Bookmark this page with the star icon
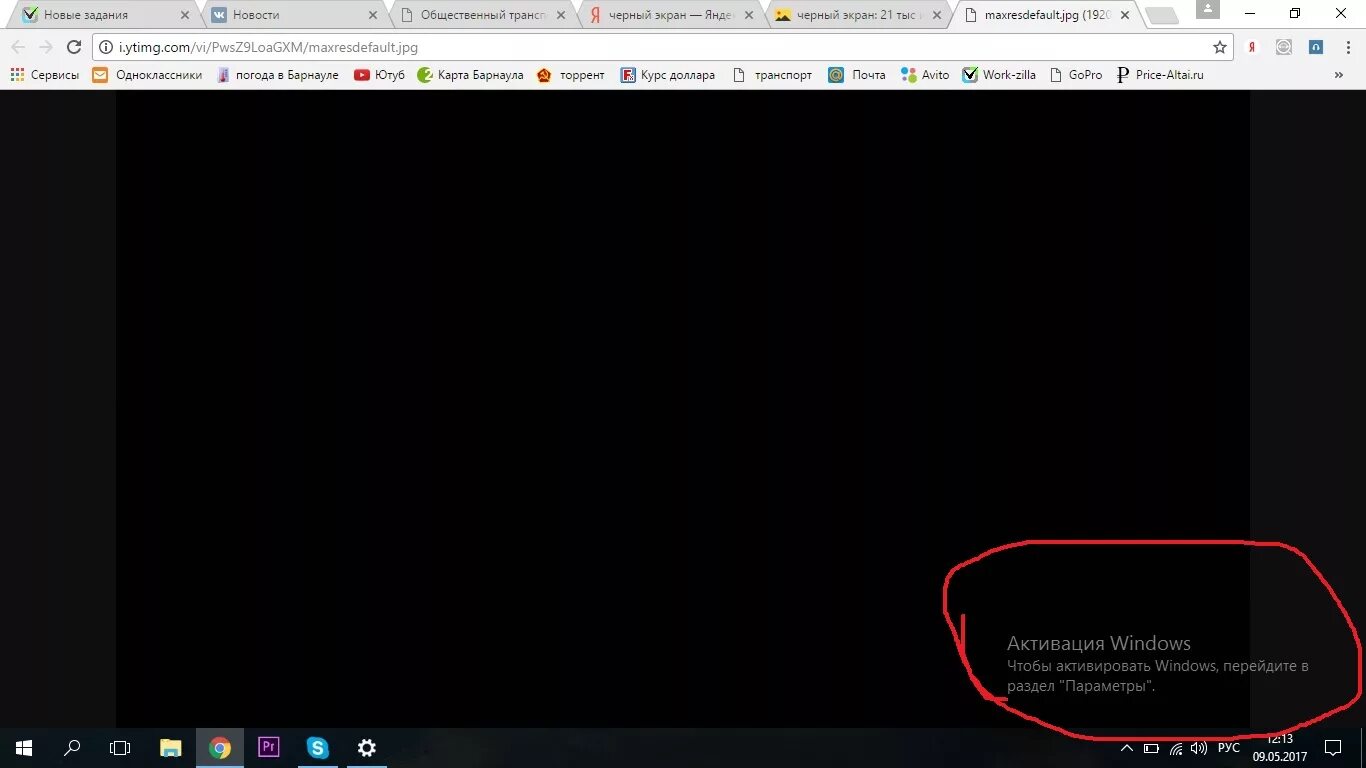Screen dimensions: 1366x768 click(1220, 47)
